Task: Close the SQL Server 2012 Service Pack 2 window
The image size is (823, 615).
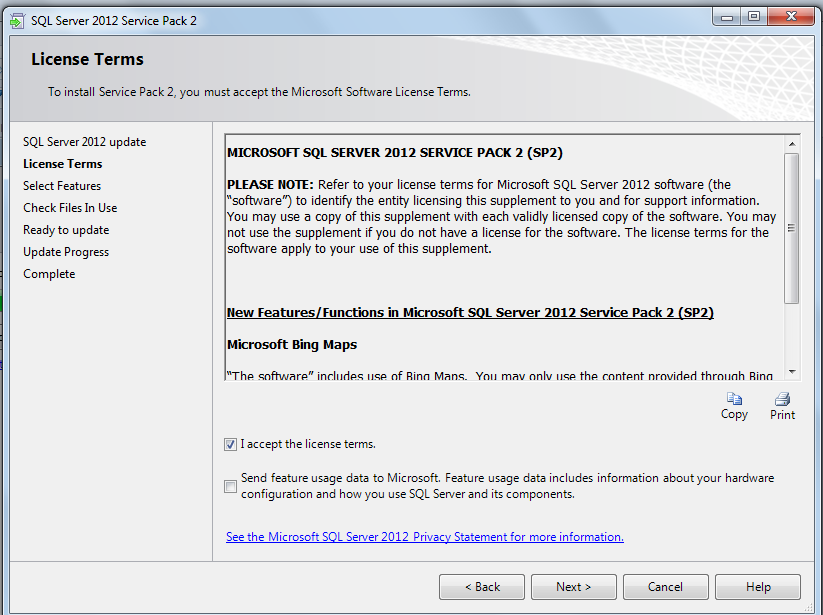Action: pos(791,17)
